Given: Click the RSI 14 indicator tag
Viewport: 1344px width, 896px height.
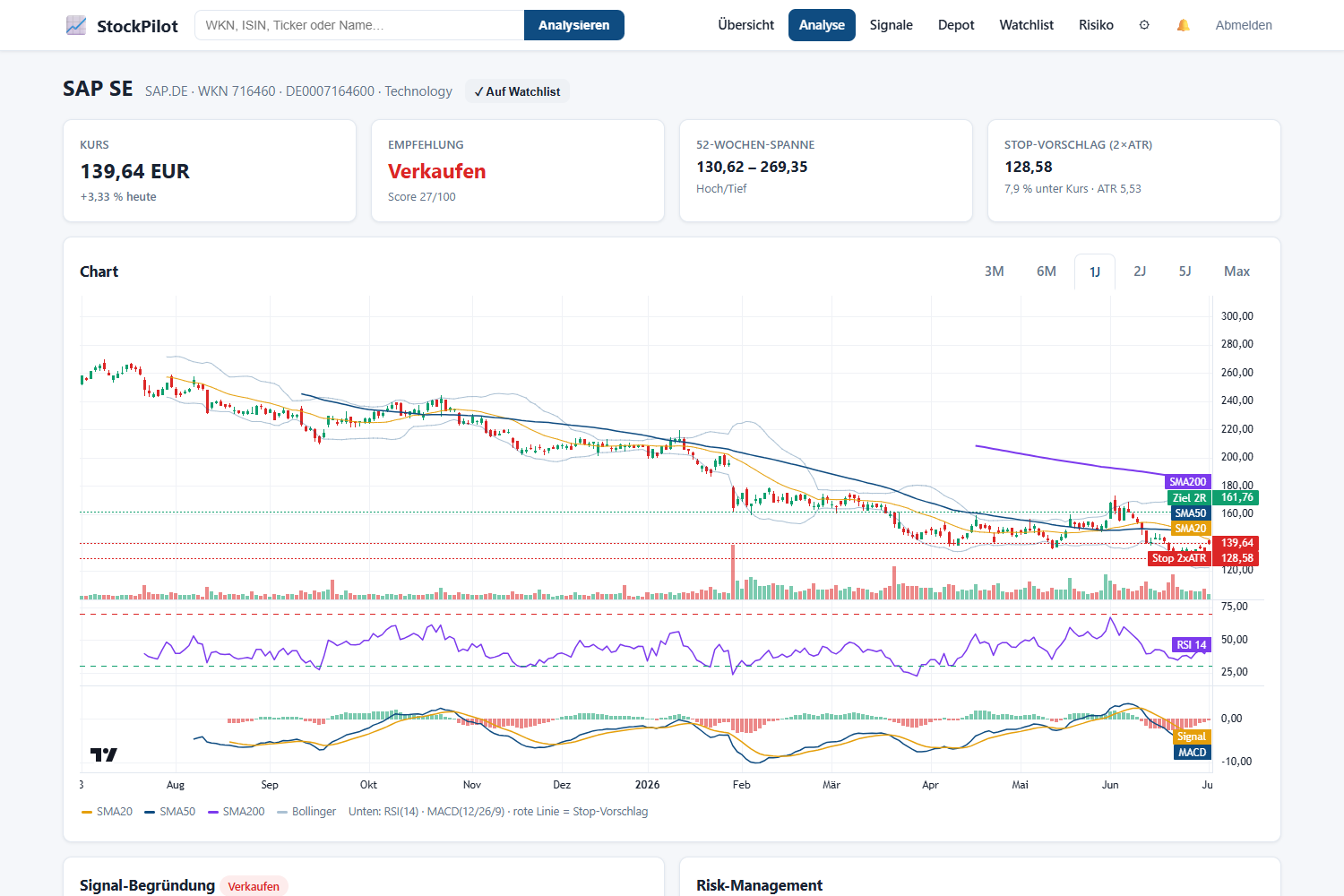Looking at the screenshot, I should point(1192,645).
